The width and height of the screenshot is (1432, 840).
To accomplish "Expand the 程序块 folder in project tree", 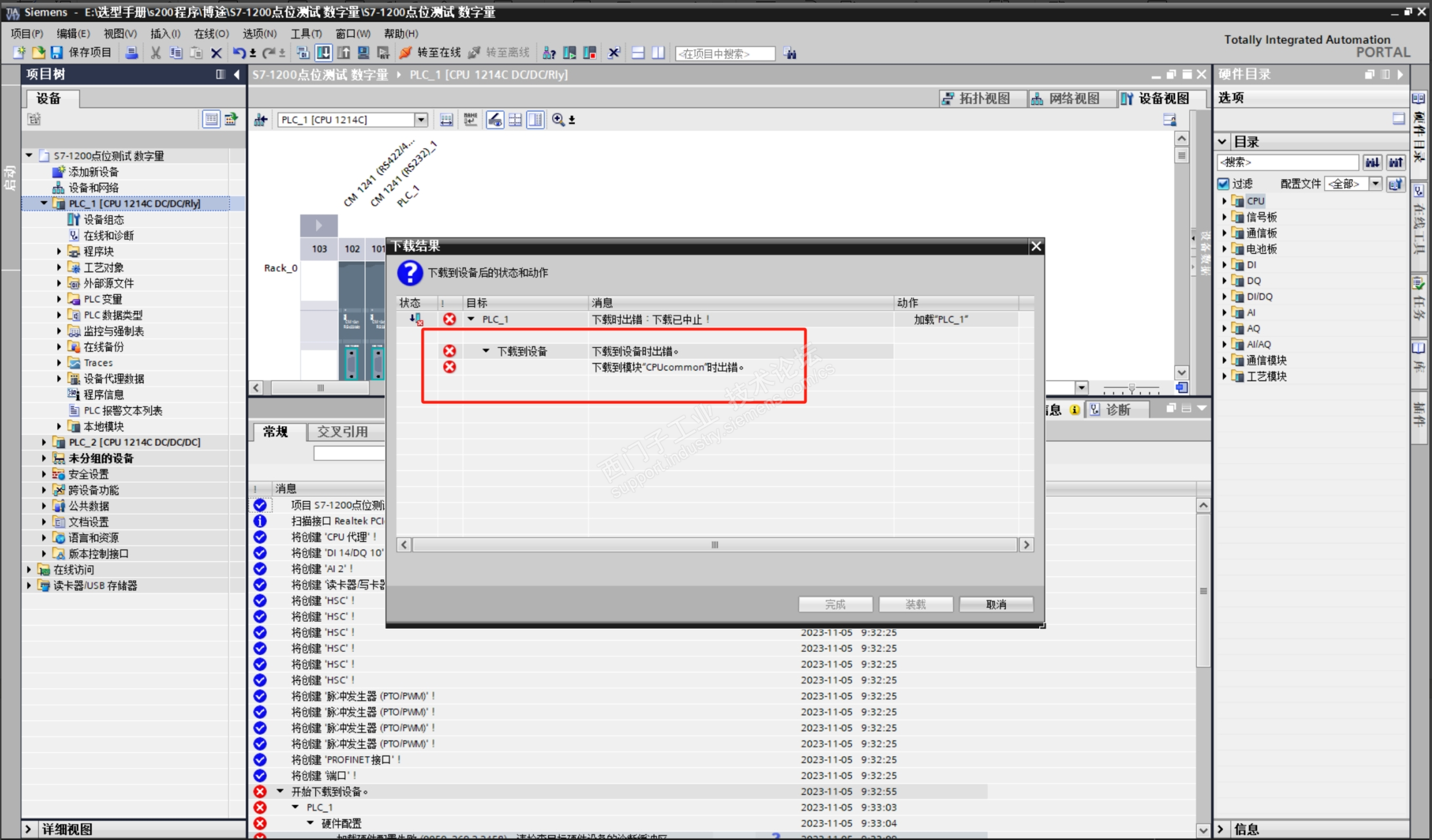I will pyautogui.click(x=59, y=251).
